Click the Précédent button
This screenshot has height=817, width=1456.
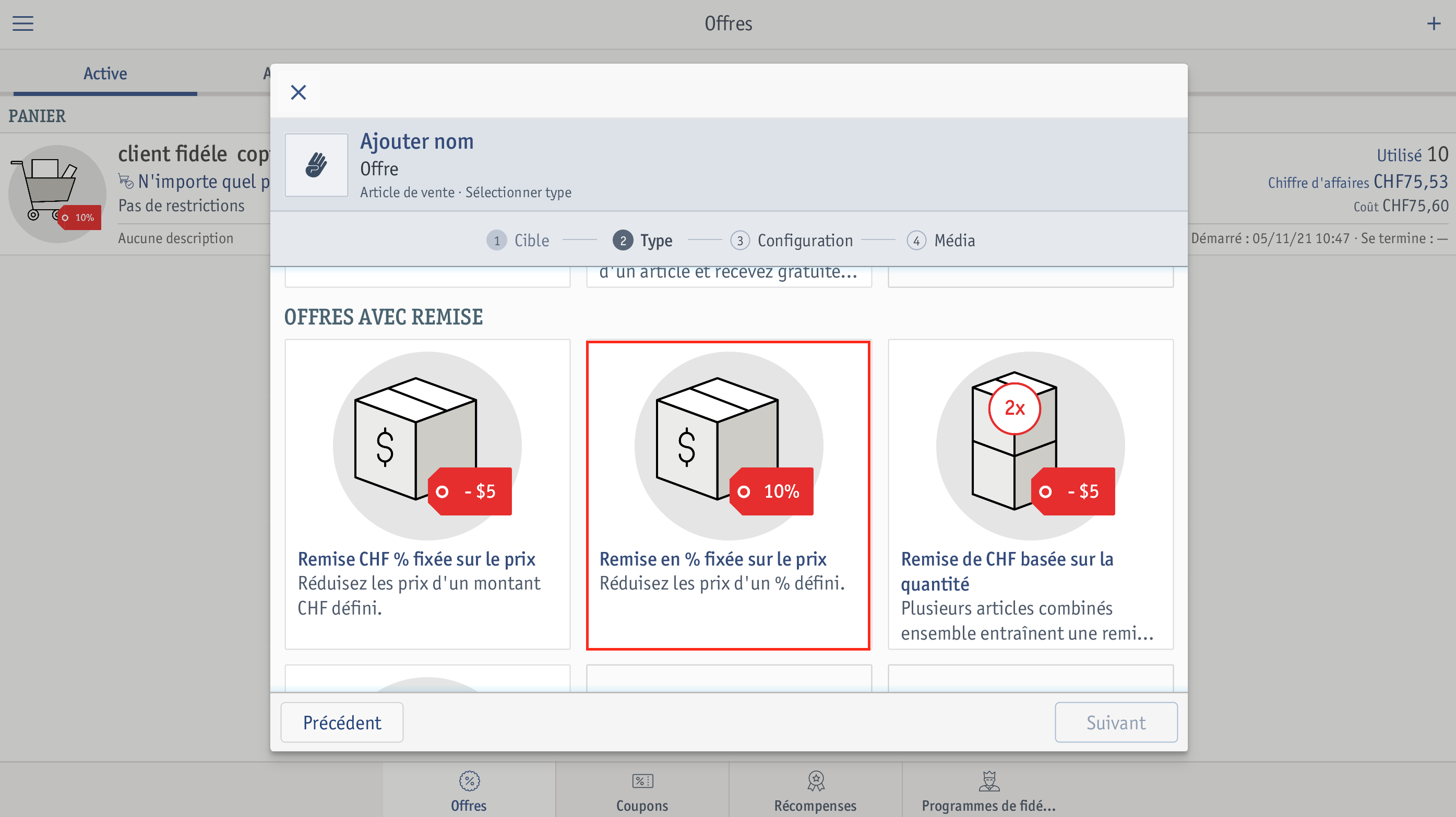tap(342, 722)
